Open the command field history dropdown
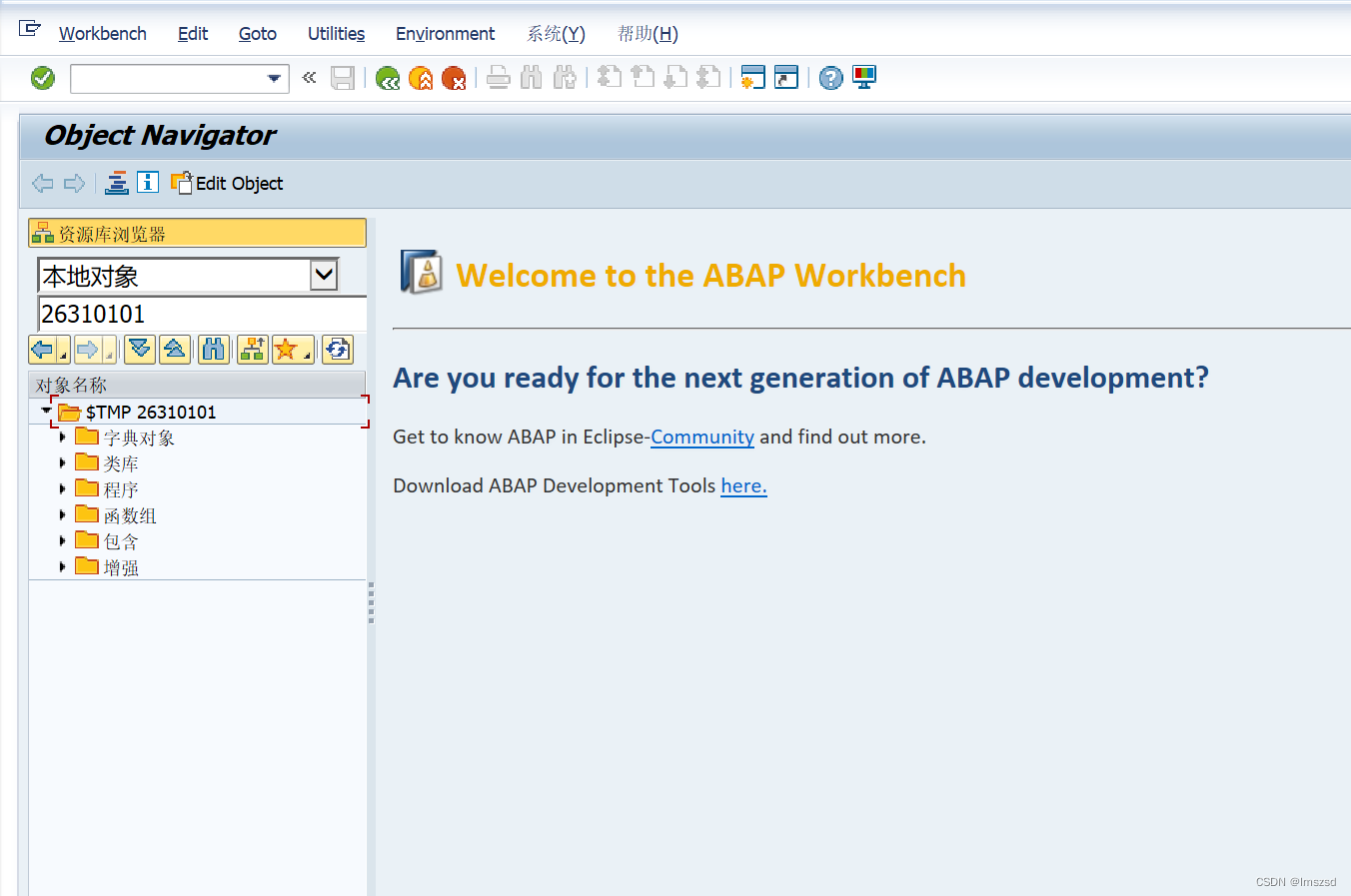The width and height of the screenshot is (1351, 896). [x=274, y=79]
